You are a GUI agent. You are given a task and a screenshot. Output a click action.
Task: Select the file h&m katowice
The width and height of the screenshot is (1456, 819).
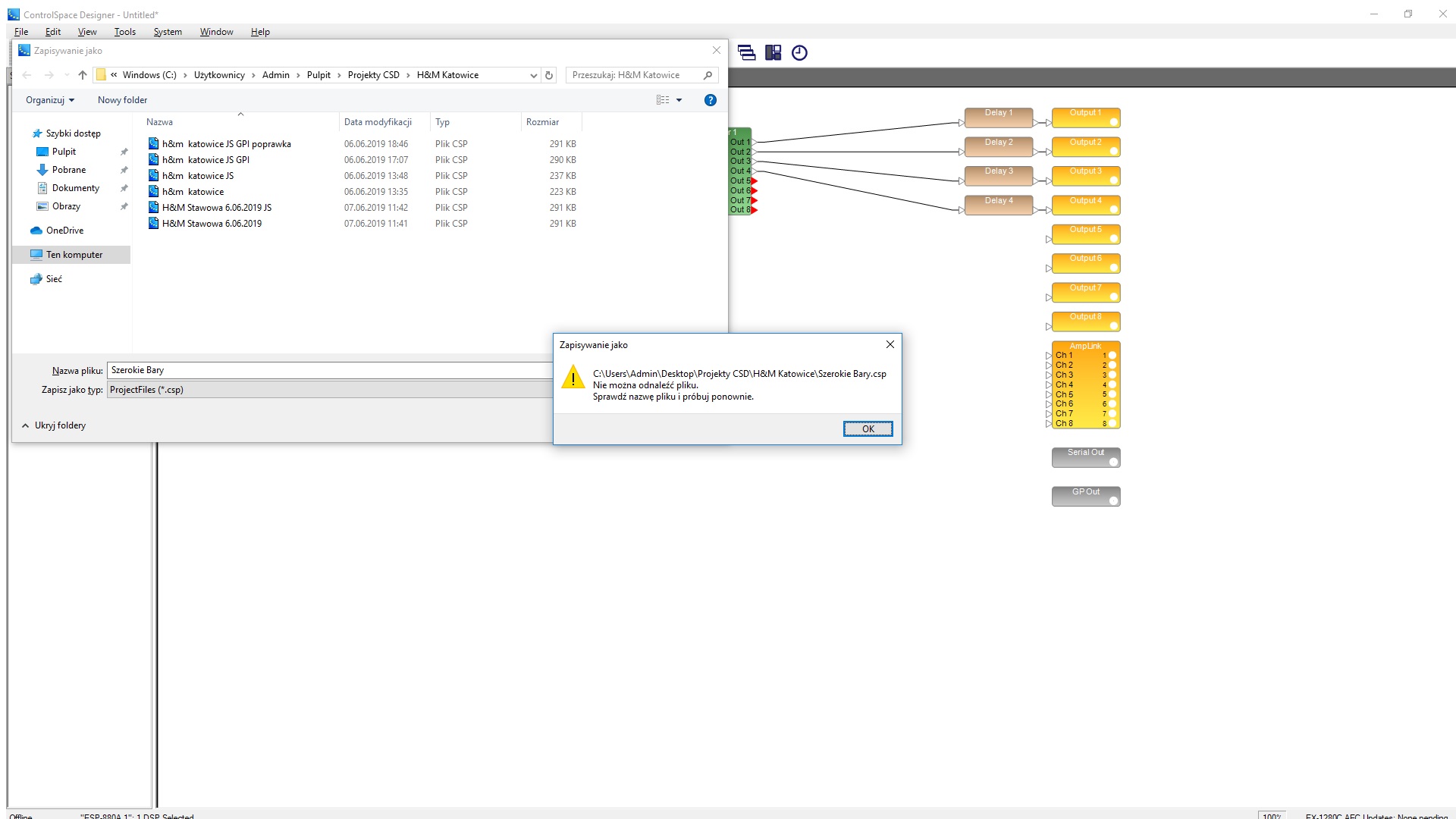click(193, 192)
